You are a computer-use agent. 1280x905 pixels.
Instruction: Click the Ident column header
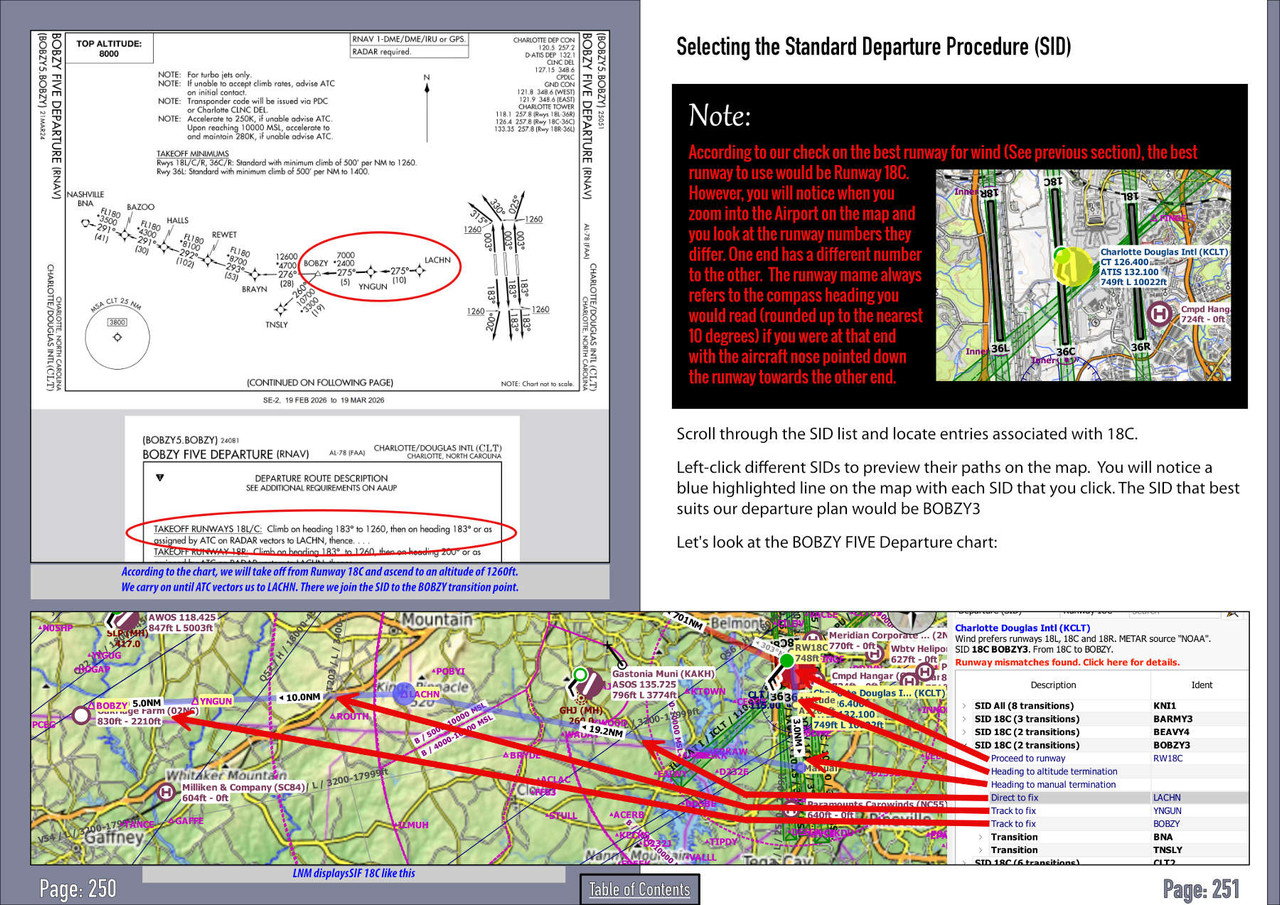pyautogui.click(x=1202, y=685)
